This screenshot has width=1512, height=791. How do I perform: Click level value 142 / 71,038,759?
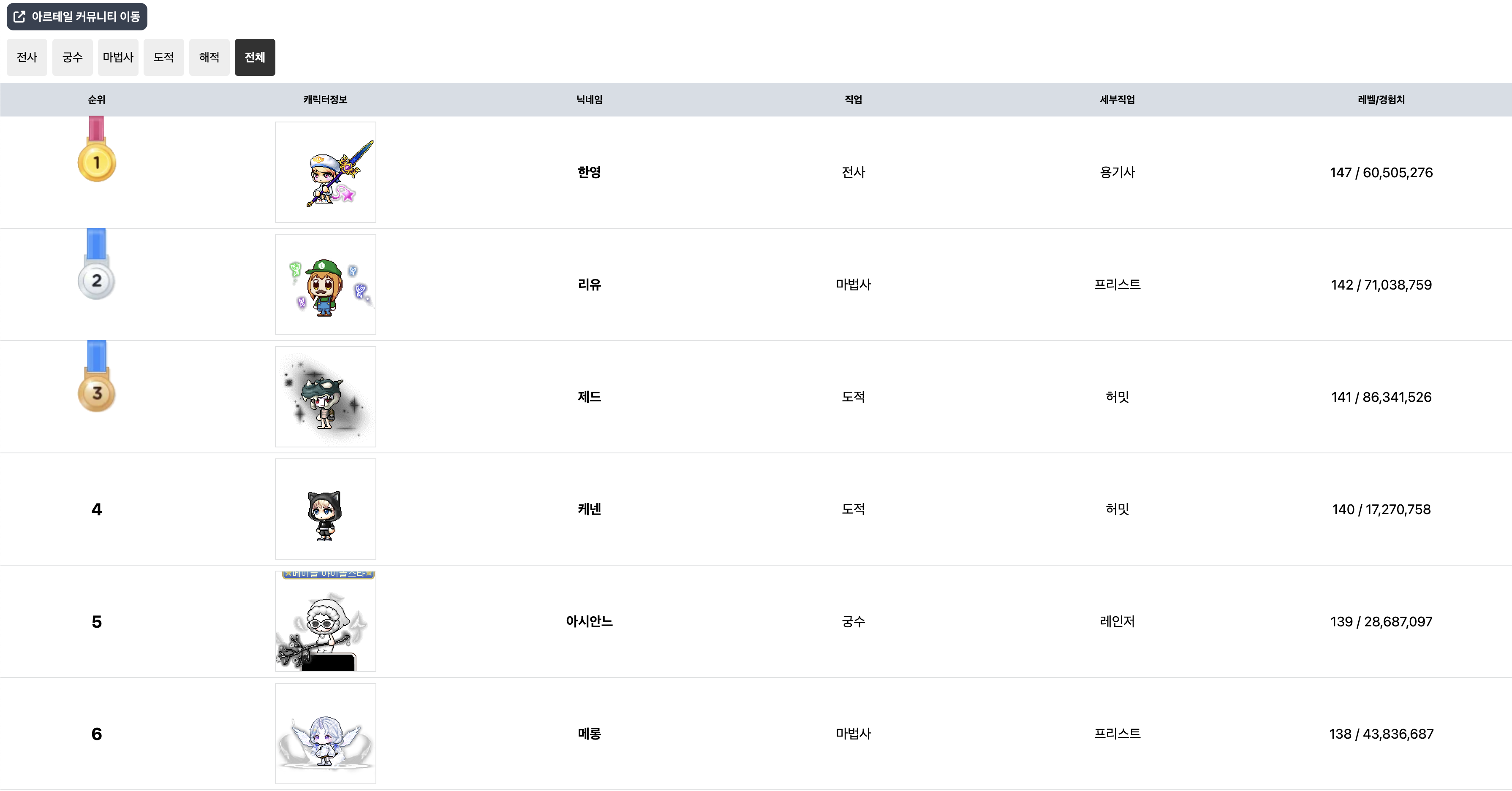click(1381, 285)
